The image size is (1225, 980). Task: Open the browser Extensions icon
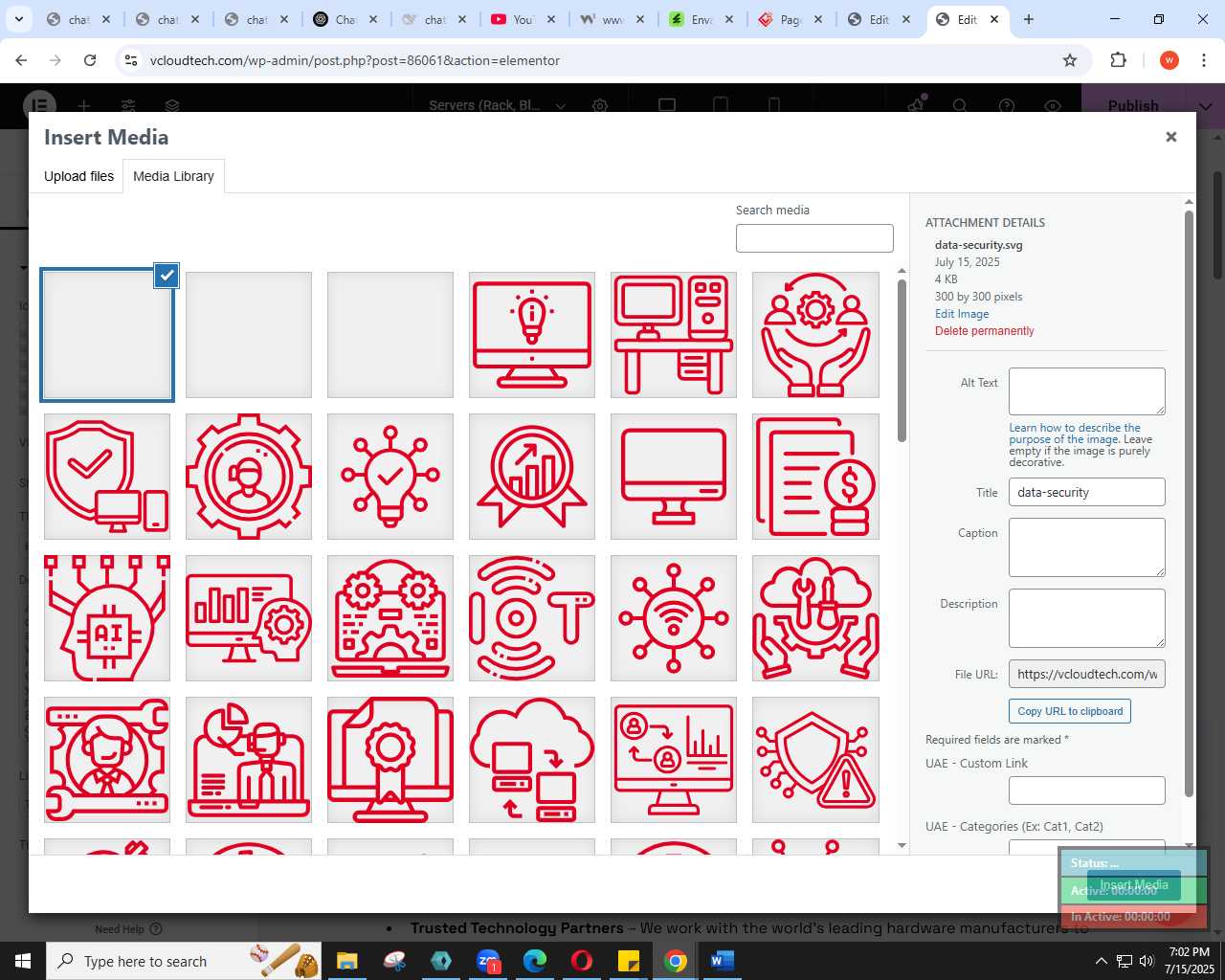pos(1118,60)
